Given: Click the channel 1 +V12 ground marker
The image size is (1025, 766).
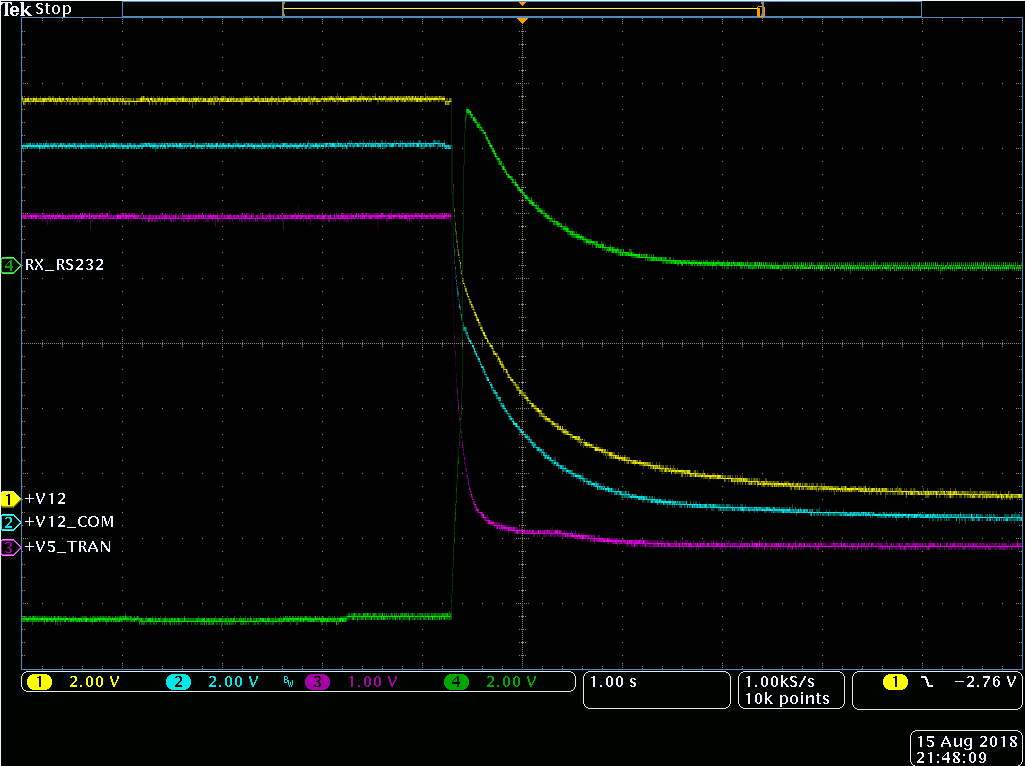Looking at the screenshot, I should click(11, 499).
